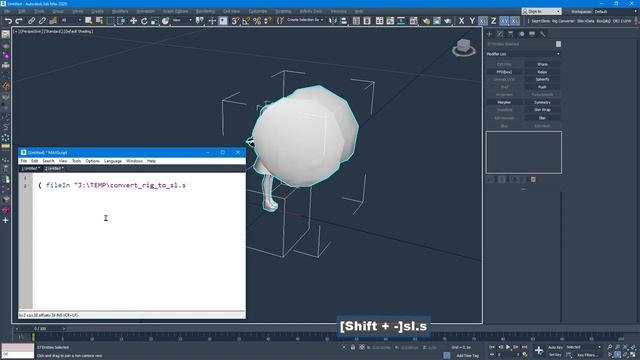The width and height of the screenshot is (640, 360).
Task: Click the Redo arrow in main toolbar
Action: pyautogui.click(x=19, y=21)
